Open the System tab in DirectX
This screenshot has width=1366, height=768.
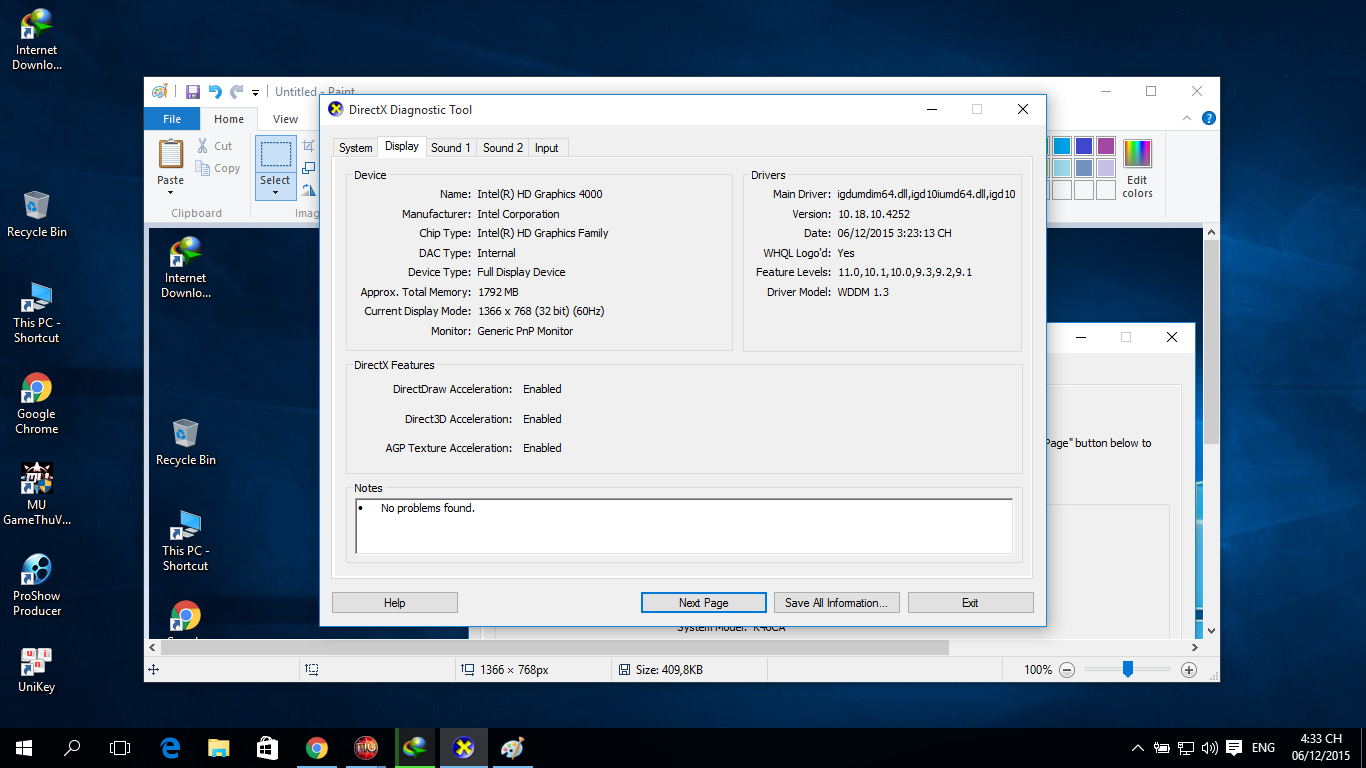tap(355, 148)
